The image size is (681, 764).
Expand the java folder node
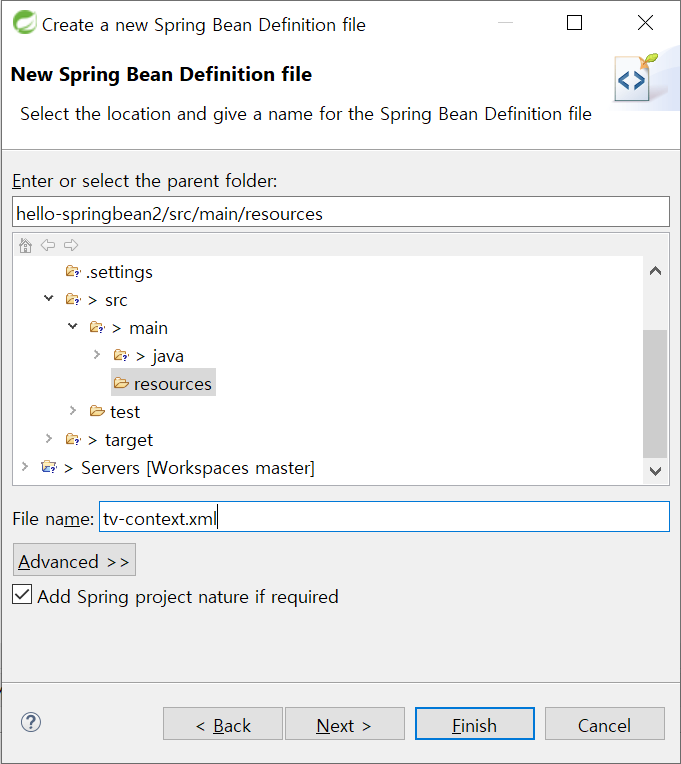(x=97, y=354)
